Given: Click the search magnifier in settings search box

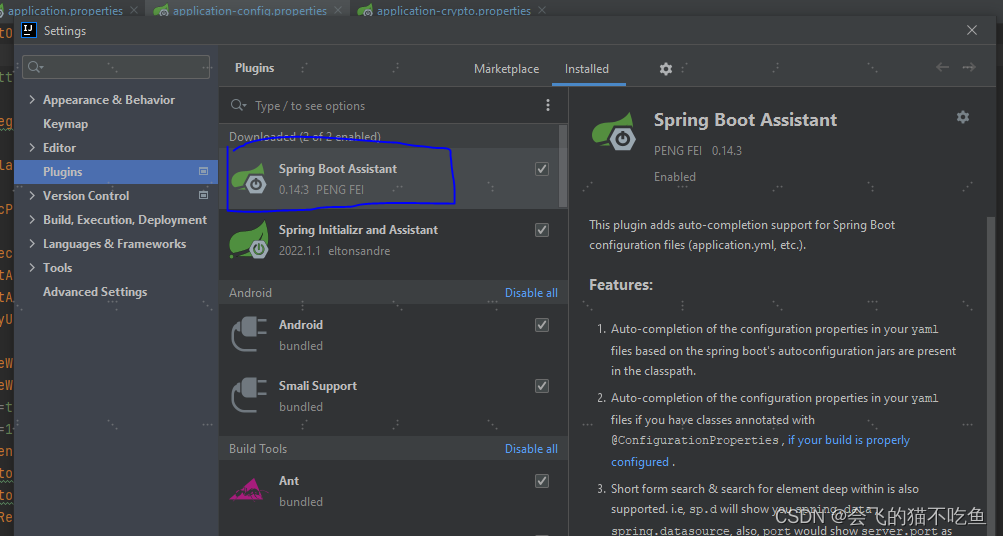Looking at the screenshot, I should click(35, 67).
